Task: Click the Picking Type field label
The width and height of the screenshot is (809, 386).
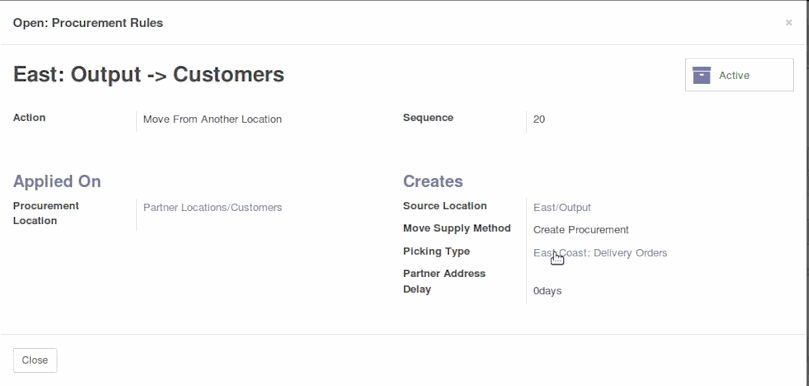Action: click(x=436, y=251)
